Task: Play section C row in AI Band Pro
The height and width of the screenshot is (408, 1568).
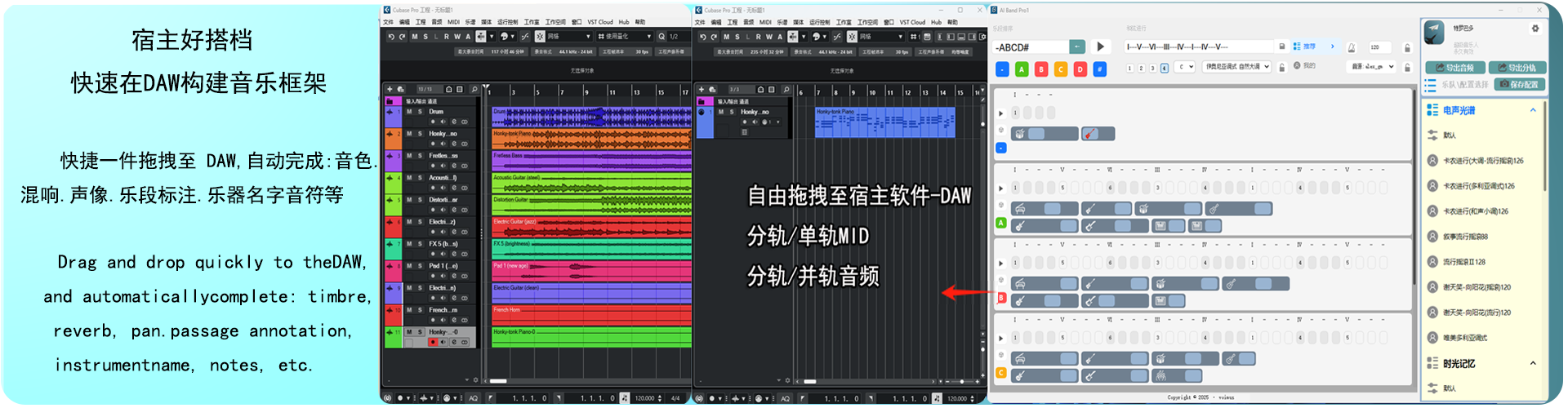Action: pos(1001,338)
